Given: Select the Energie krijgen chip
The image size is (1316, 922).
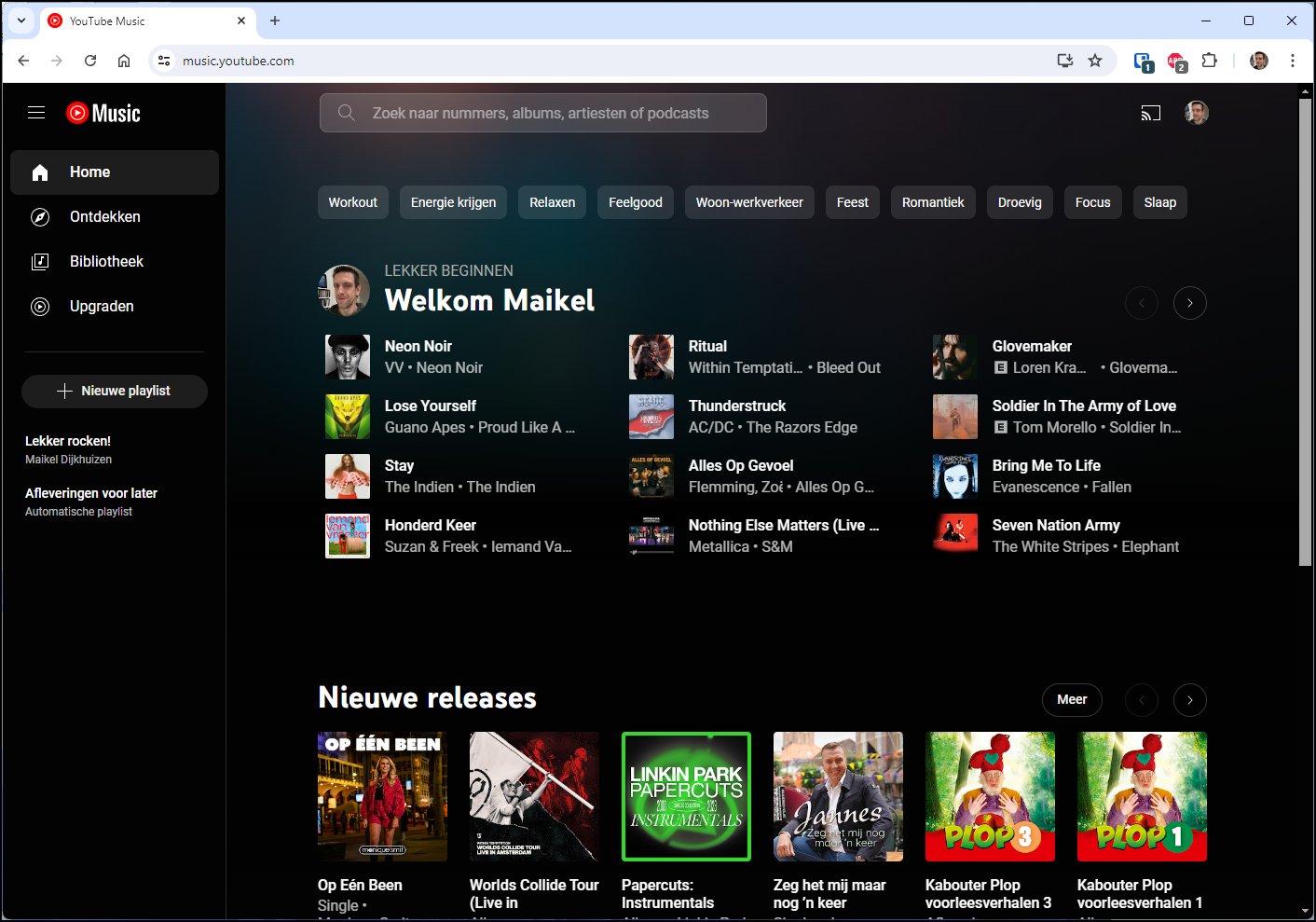Looking at the screenshot, I should (x=454, y=202).
